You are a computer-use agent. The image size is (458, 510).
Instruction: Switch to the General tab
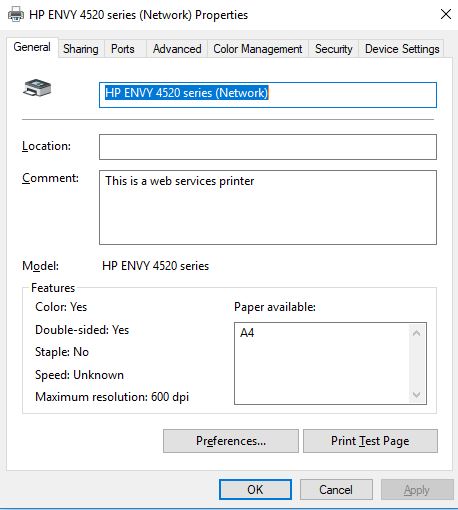32,47
